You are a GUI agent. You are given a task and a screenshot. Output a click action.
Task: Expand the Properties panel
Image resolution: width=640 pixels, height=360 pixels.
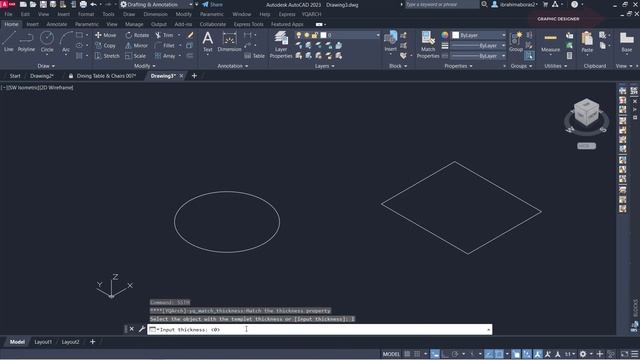458,66
